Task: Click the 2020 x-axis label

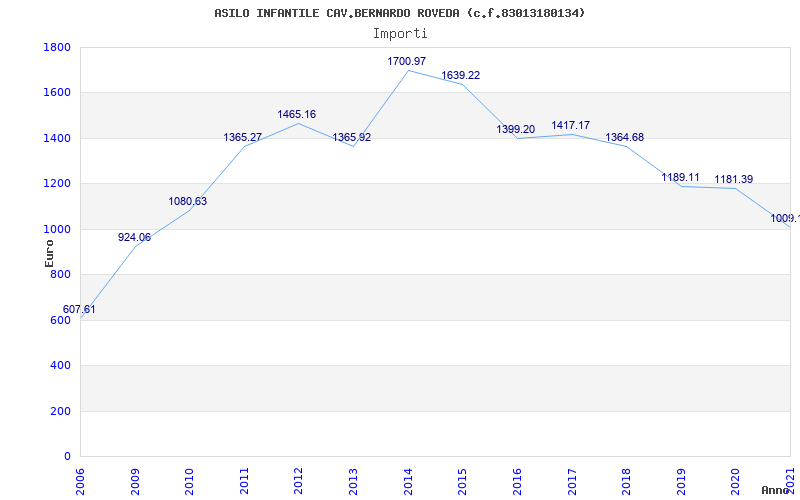Action: [x=736, y=482]
